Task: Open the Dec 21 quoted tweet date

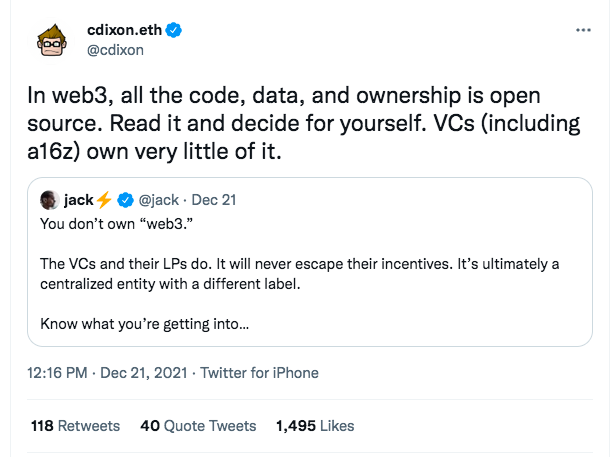Action: (x=216, y=199)
